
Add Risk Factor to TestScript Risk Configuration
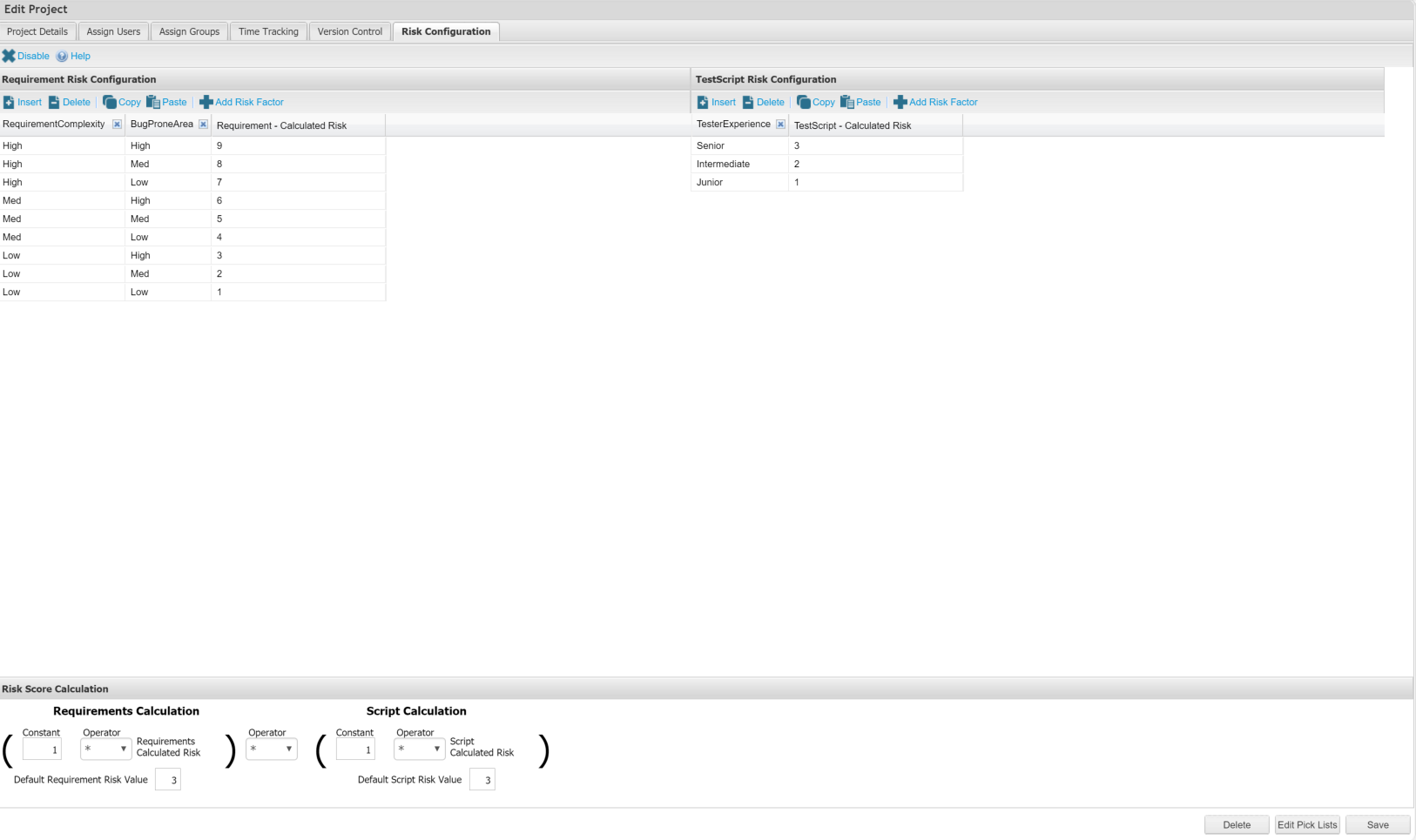(x=935, y=102)
